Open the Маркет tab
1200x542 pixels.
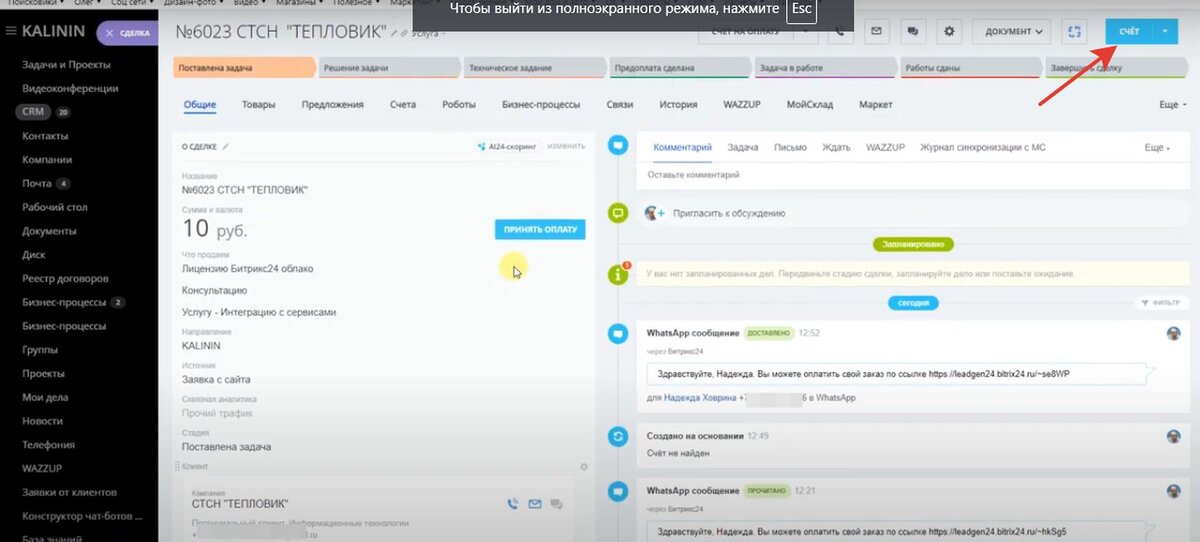coord(876,104)
